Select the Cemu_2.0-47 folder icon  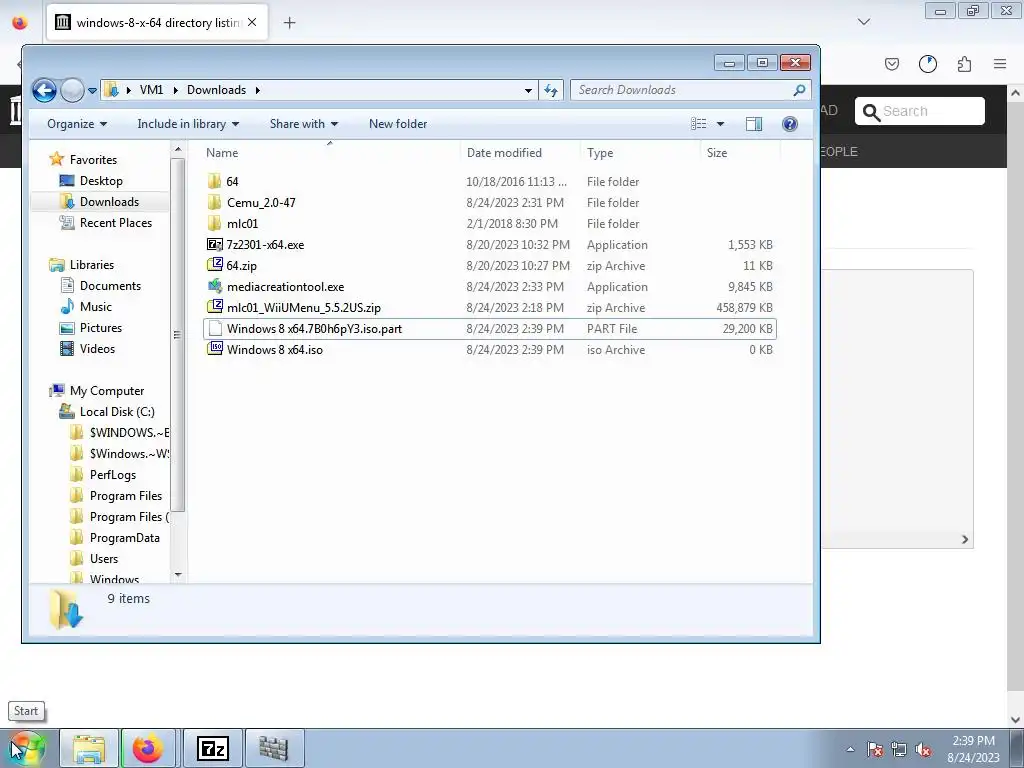[214, 202]
